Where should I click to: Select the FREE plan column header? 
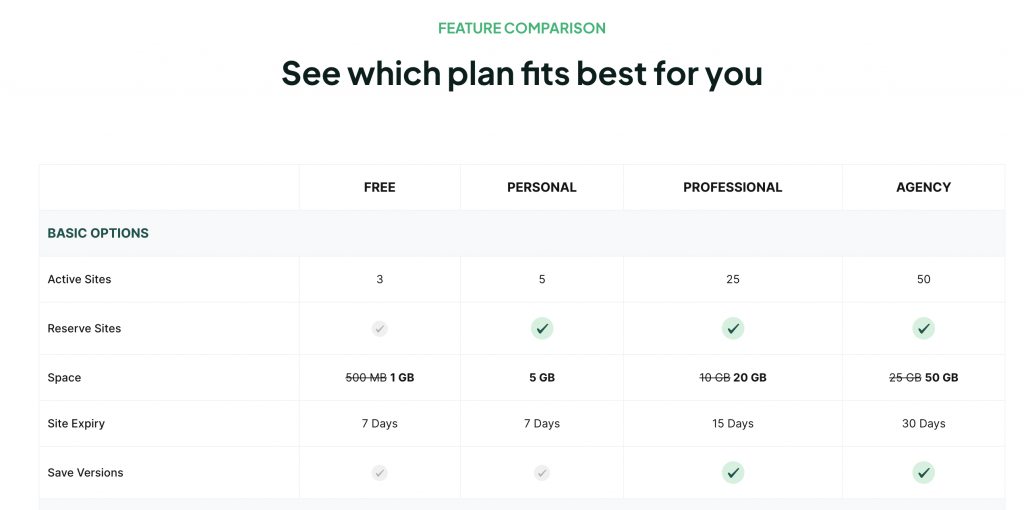coord(379,187)
